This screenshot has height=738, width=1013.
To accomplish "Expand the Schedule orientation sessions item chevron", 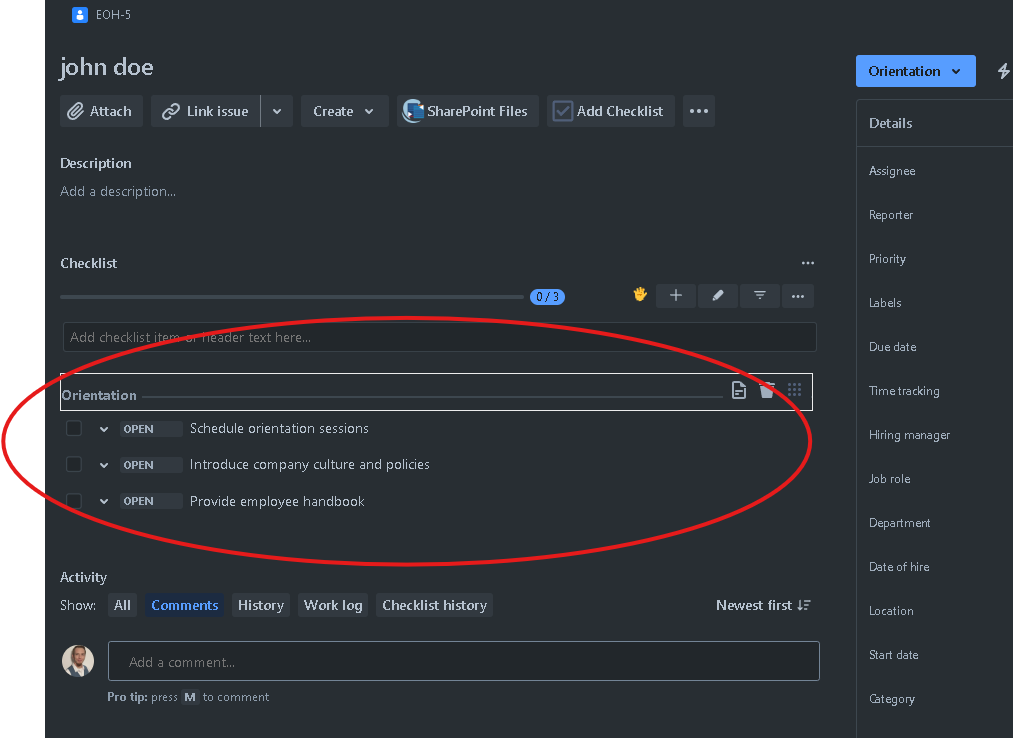I will click(104, 429).
